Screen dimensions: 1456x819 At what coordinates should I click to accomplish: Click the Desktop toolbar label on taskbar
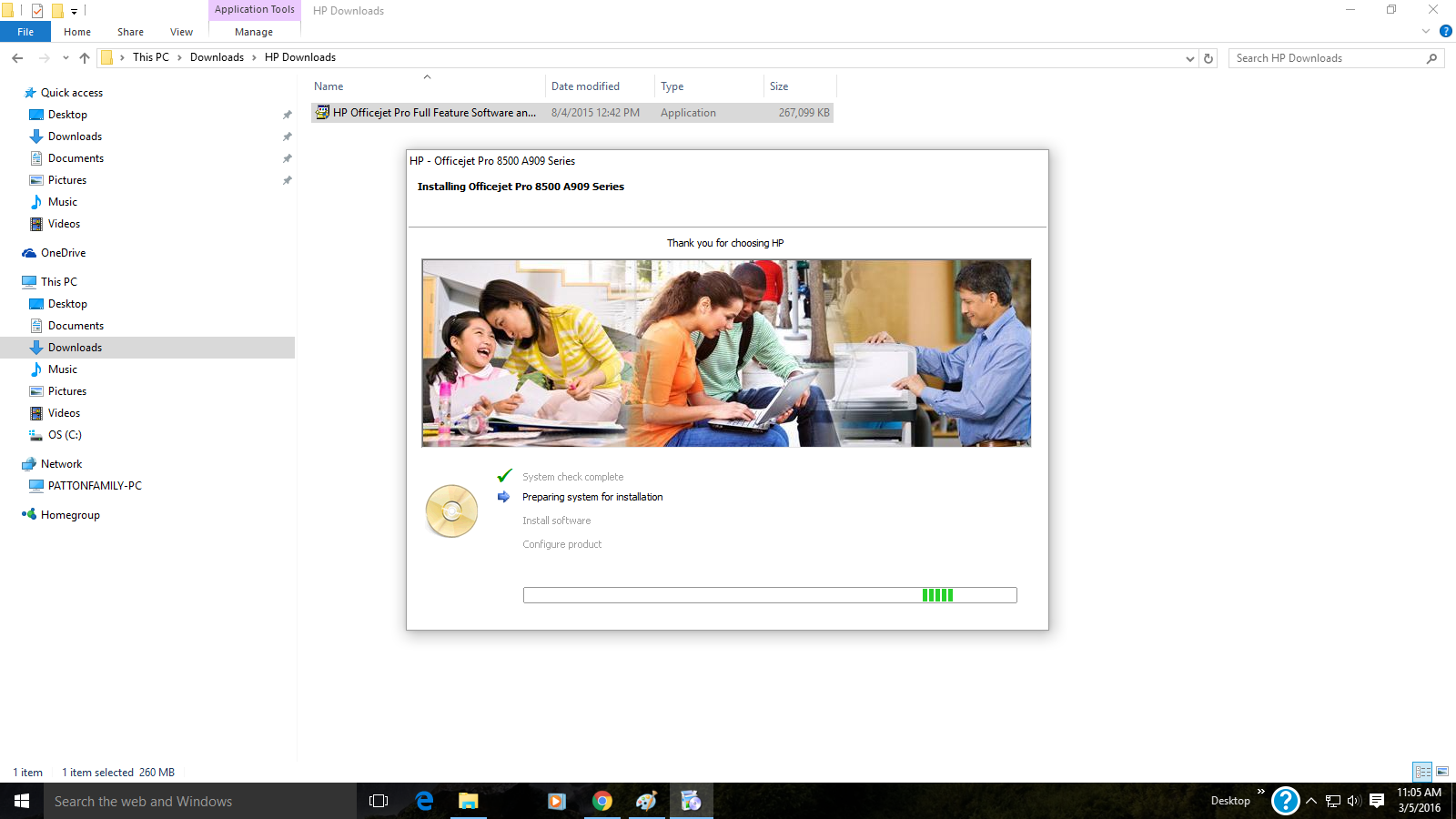[1230, 801]
